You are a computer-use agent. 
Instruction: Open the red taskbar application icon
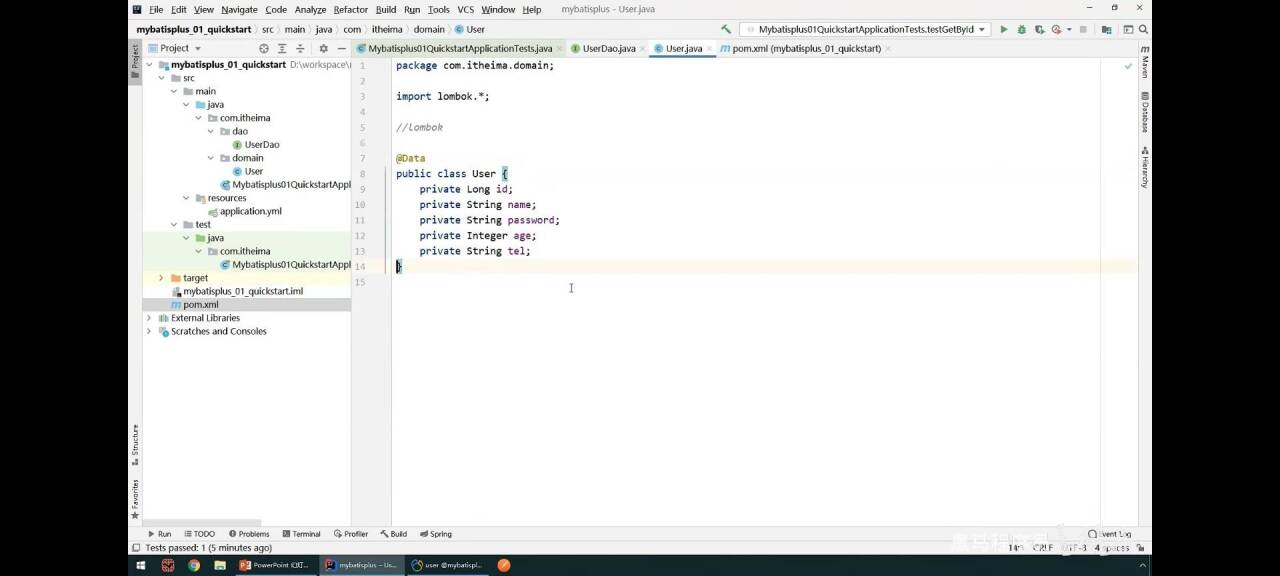point(168,565)
